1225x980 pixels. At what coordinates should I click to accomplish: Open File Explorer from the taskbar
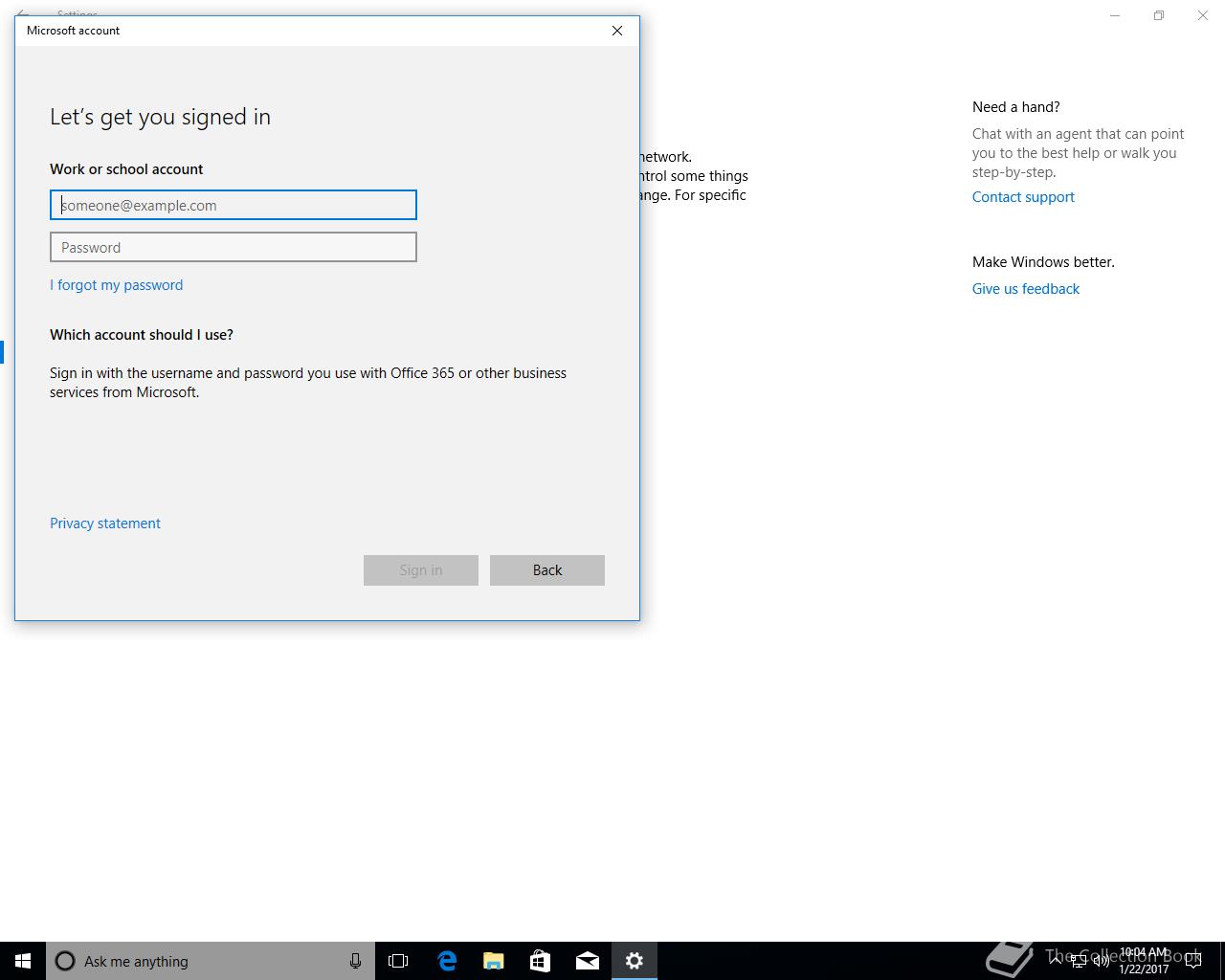(493, 961)
